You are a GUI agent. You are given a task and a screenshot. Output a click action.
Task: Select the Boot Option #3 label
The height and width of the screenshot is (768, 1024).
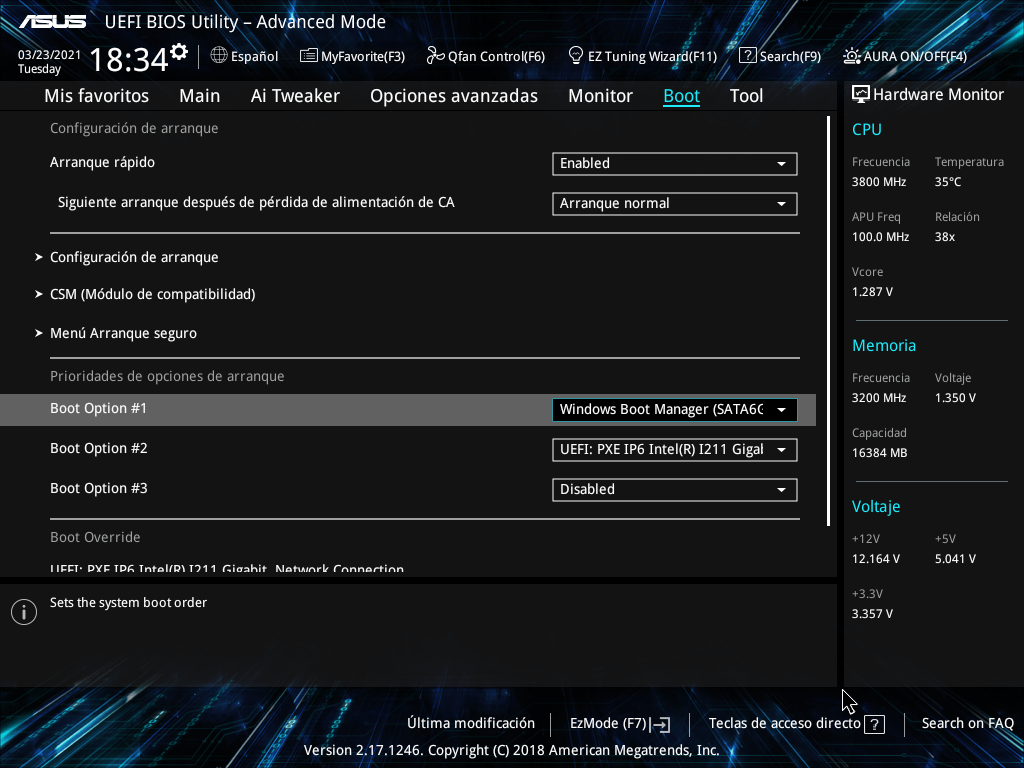(x=99, y=488)
